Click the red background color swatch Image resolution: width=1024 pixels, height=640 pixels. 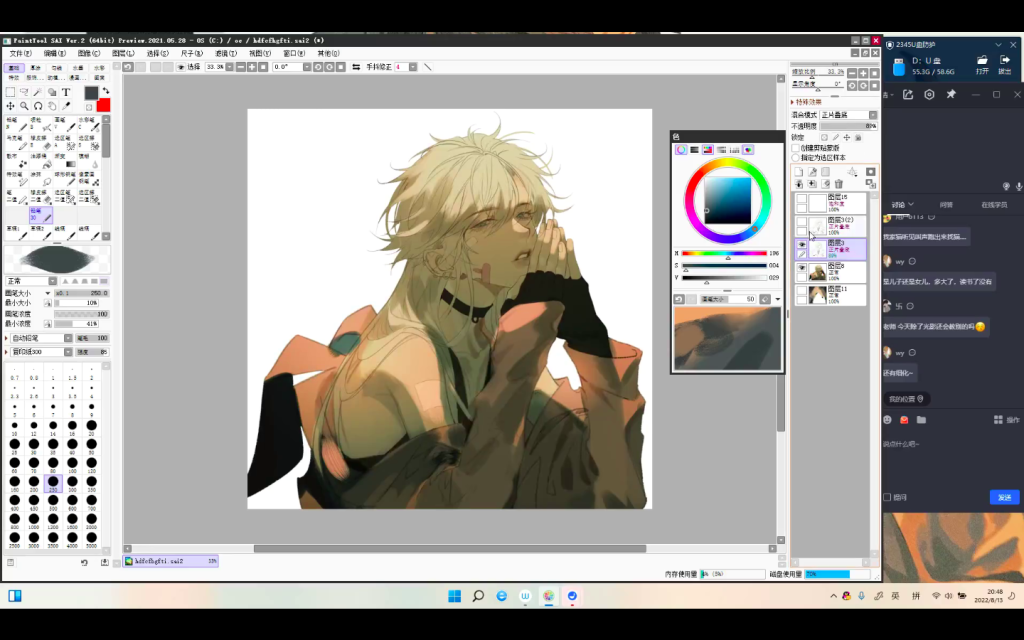[103, 105]
